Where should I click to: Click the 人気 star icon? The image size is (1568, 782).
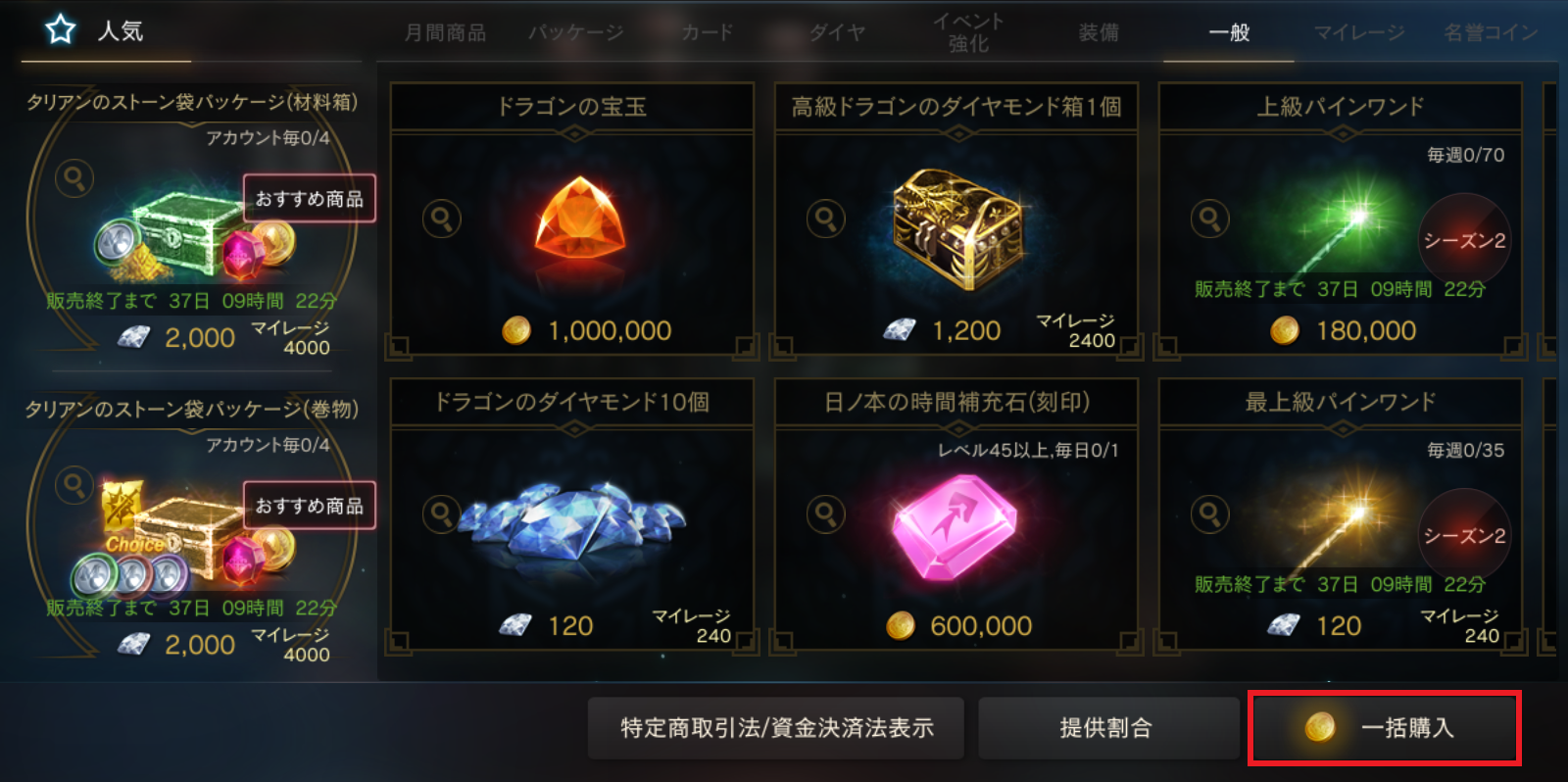click(61, 29)
